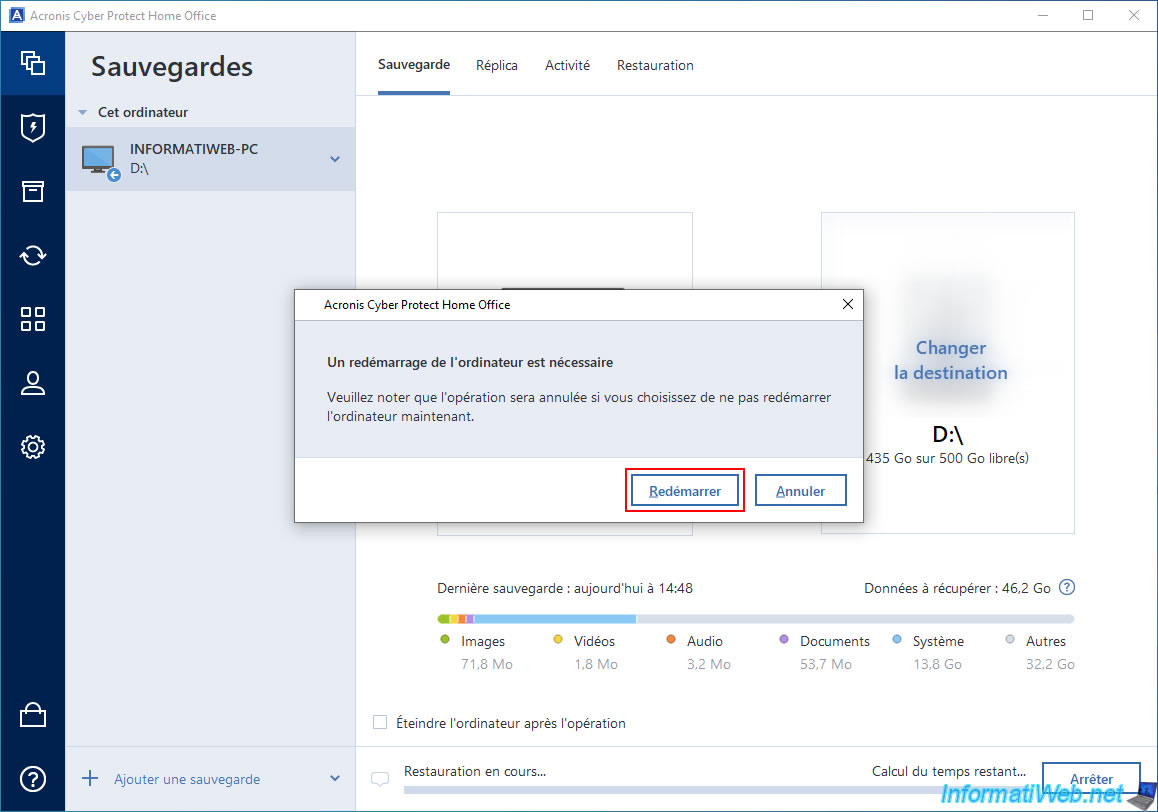Click the '32,2 Go' Autres size value
The image size is (1158, 812).
coord(1049,664)
